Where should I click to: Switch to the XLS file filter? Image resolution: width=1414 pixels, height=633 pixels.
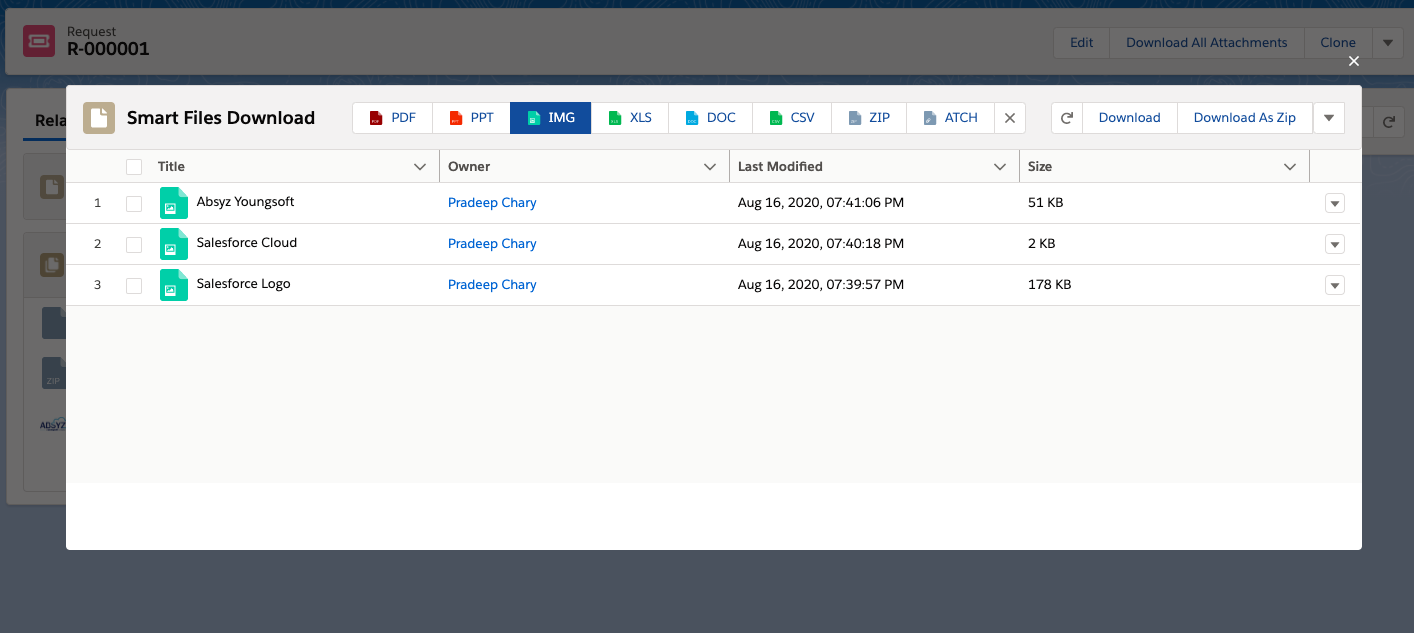click(630, 118)
